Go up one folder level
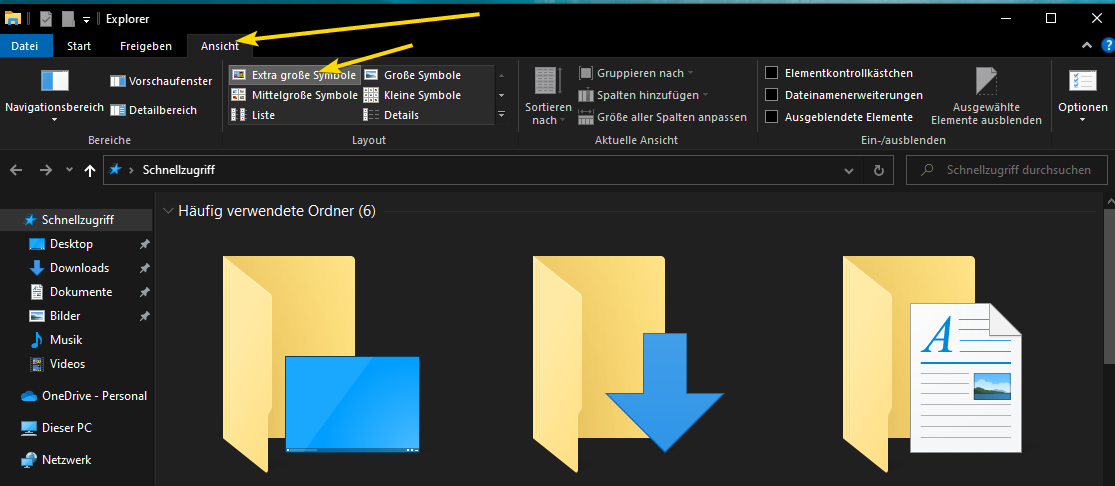This screenshot has width=1115, height=486. coord(90,170)
